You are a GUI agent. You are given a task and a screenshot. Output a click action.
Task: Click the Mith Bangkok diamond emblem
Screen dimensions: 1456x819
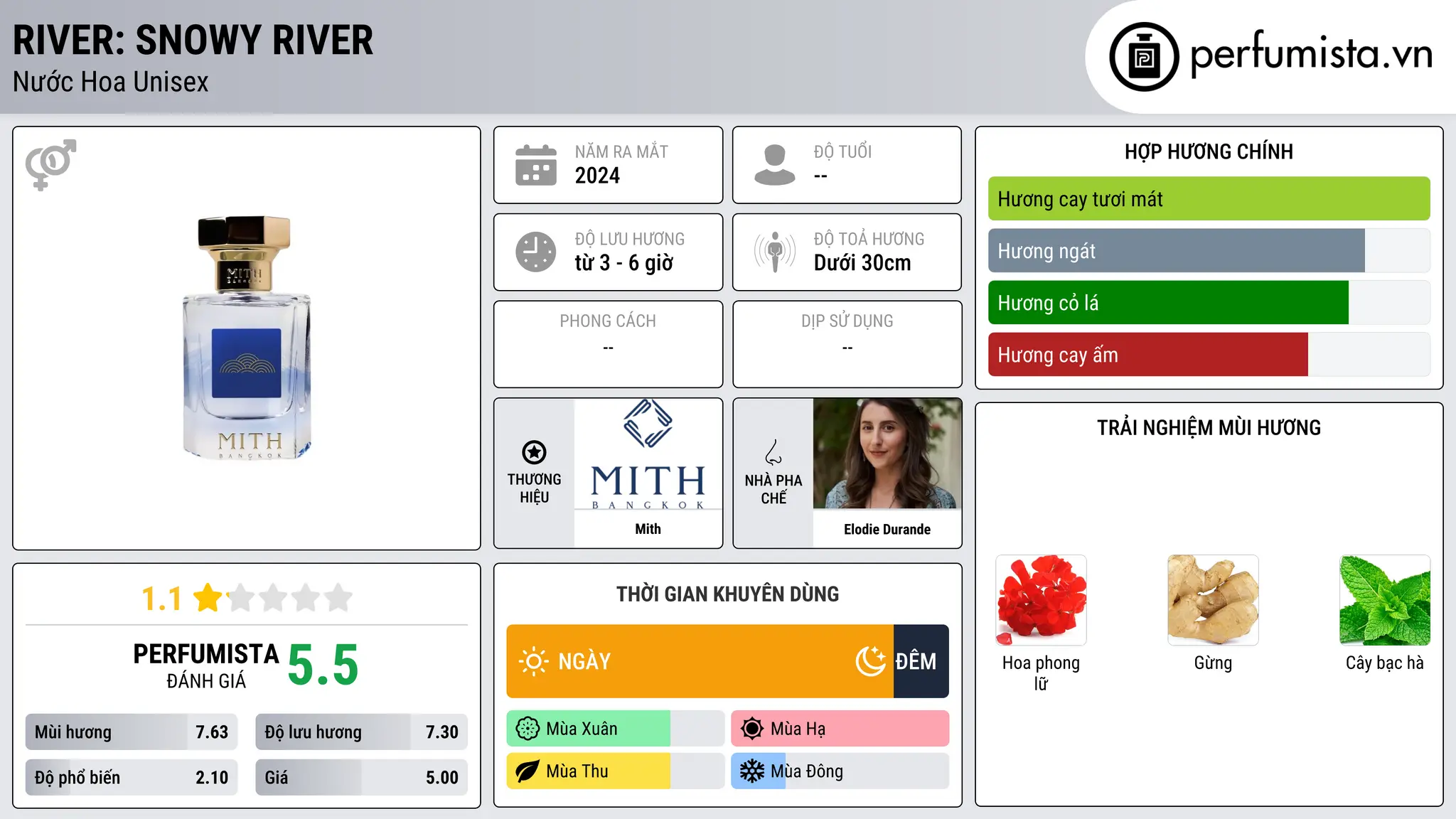click(648, 423)
